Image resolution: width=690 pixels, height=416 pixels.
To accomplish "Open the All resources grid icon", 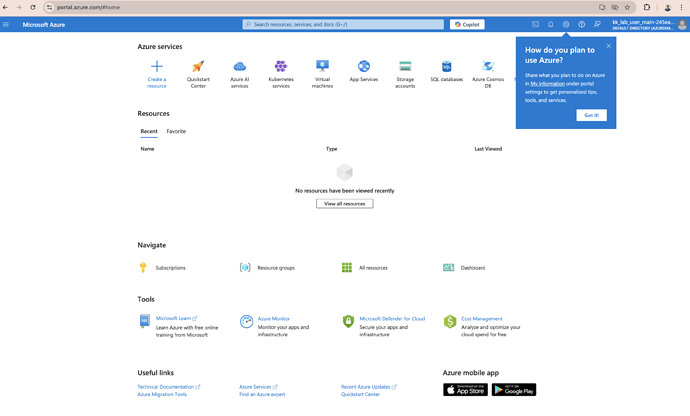I will (x=347, y=267).
